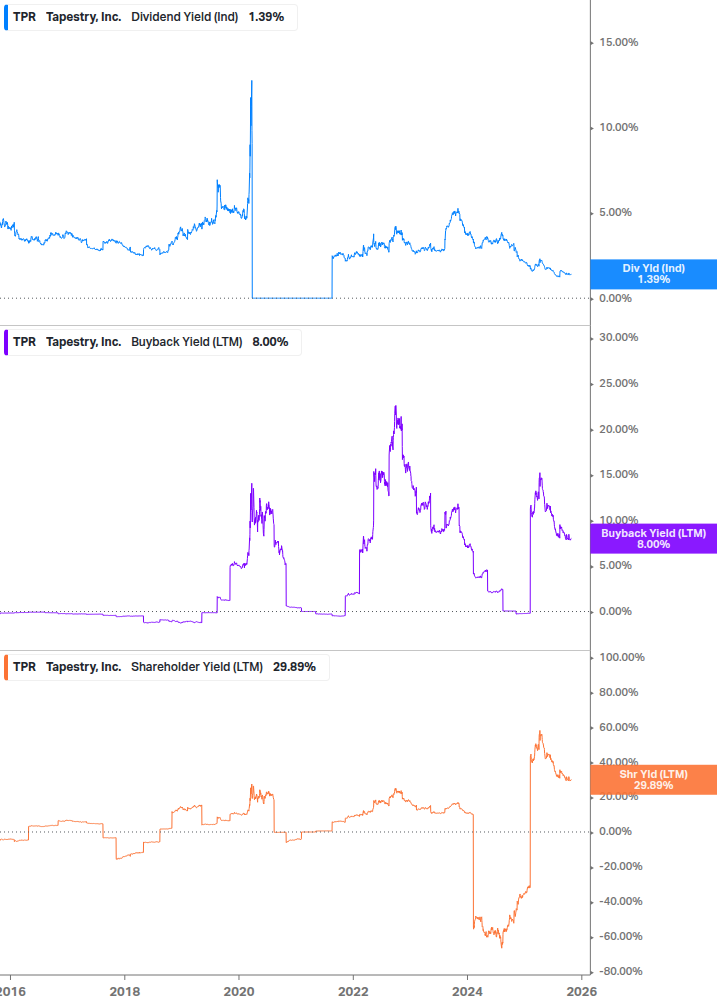Click the 30.00% label on buyback yield axis
This screenshot has width=717, height=1005.
coord(618,338)
